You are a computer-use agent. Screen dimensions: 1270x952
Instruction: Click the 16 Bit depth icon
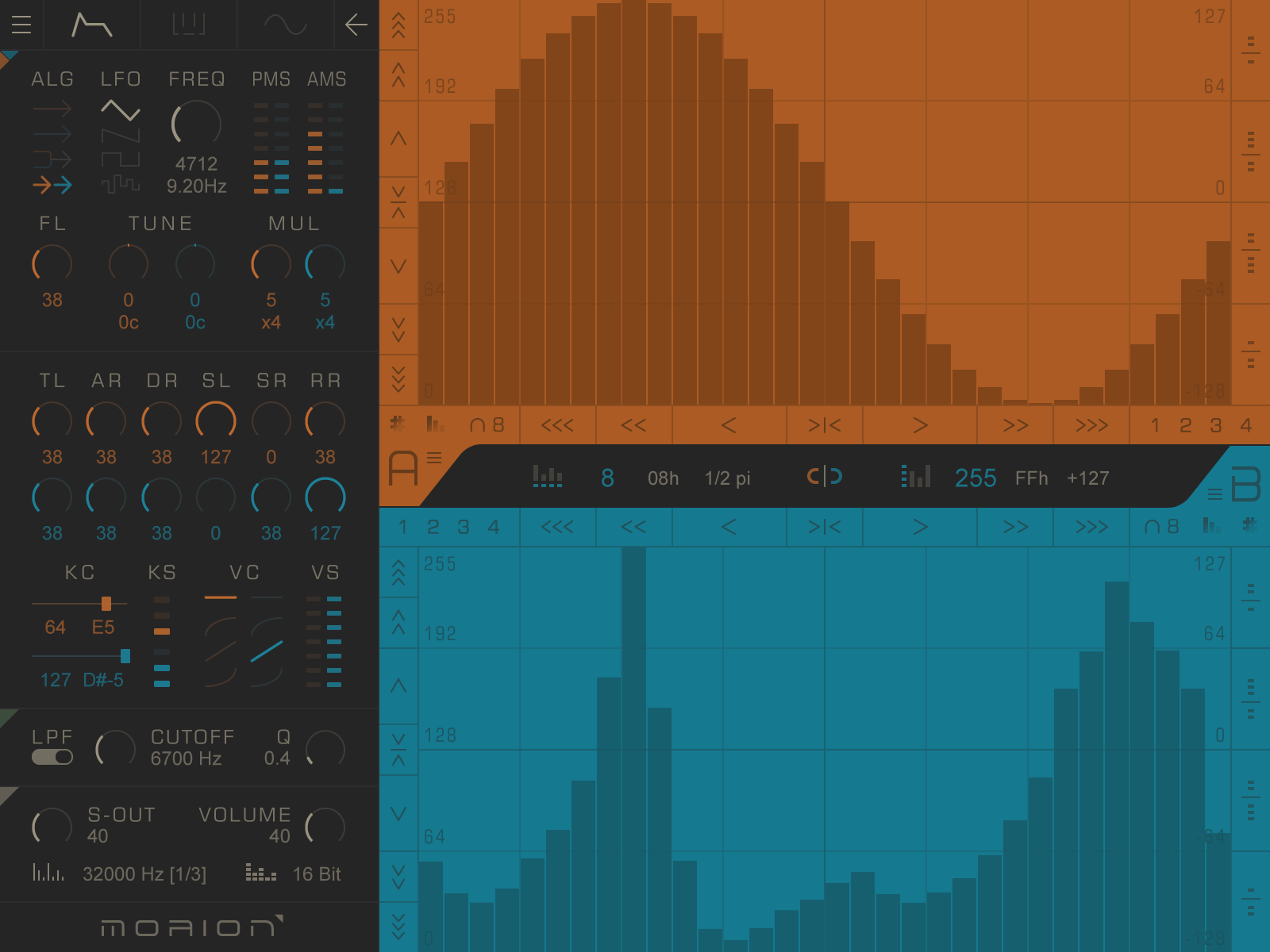261,873
